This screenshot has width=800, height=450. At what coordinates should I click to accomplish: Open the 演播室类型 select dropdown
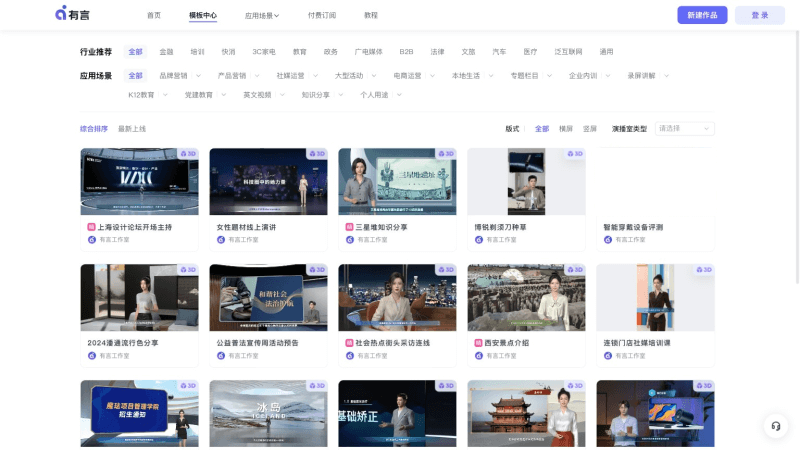(684, 129)
